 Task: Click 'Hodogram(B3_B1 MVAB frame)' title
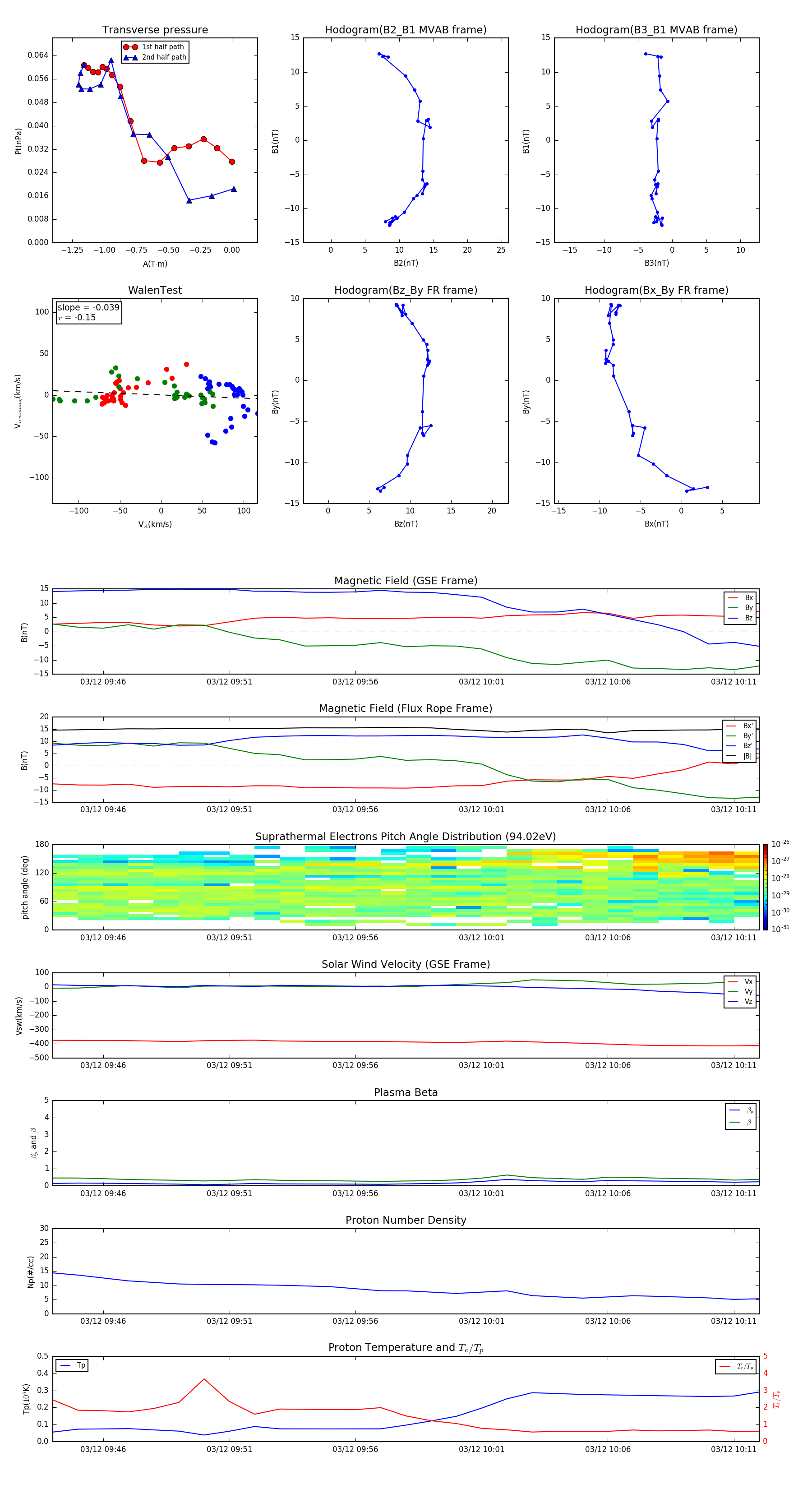pos(656,29)
